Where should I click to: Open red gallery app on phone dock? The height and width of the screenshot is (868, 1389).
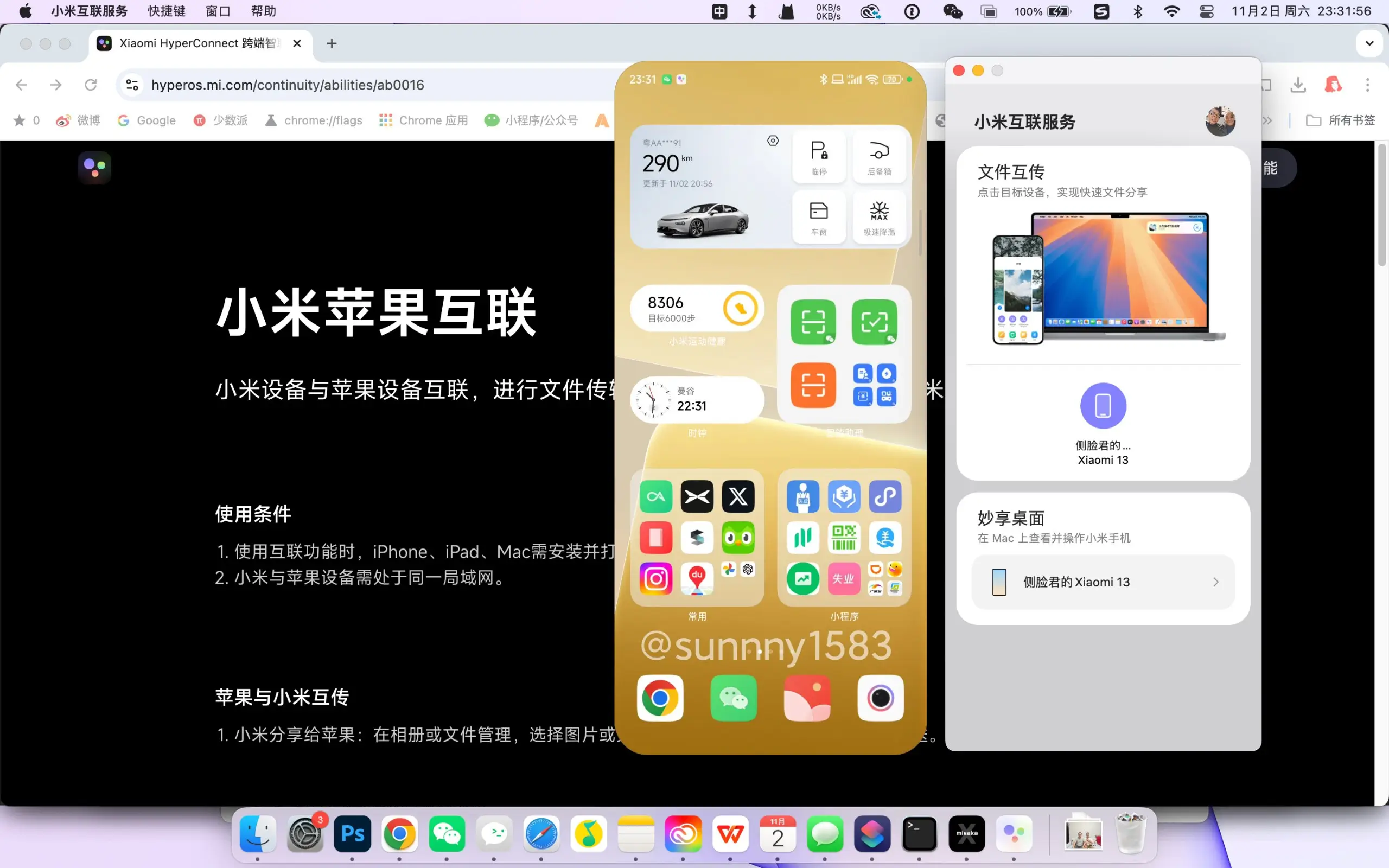point(807,698)
